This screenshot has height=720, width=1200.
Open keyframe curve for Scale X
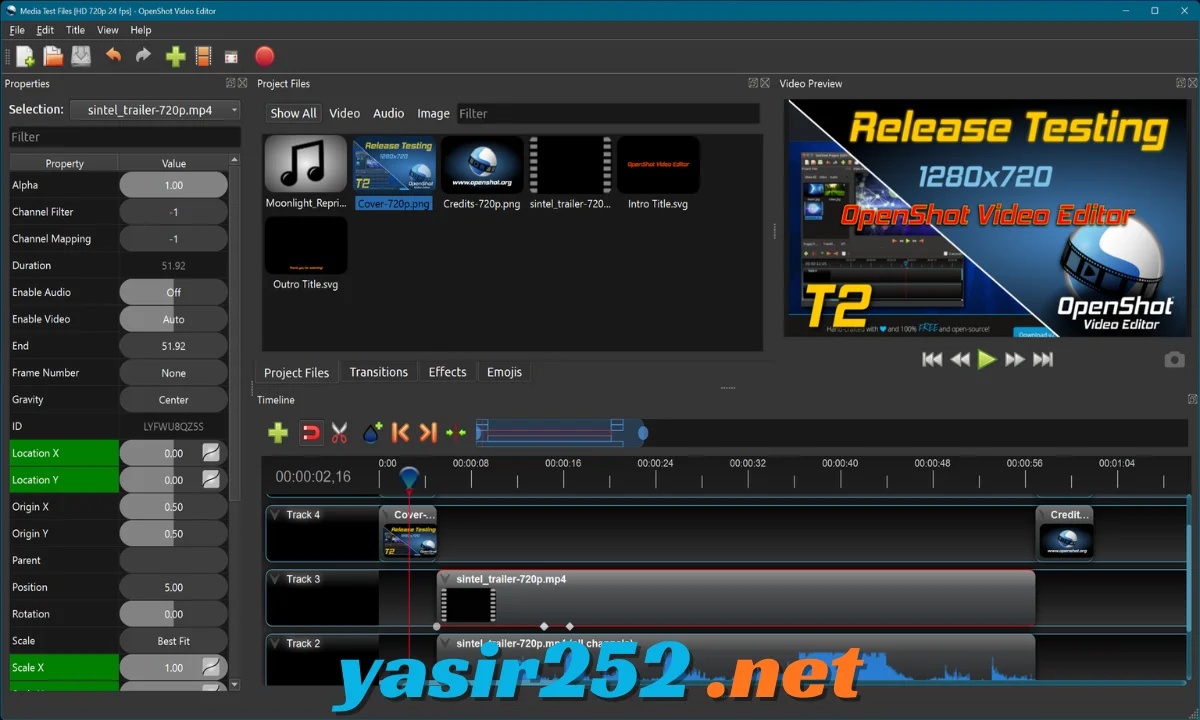211,667
